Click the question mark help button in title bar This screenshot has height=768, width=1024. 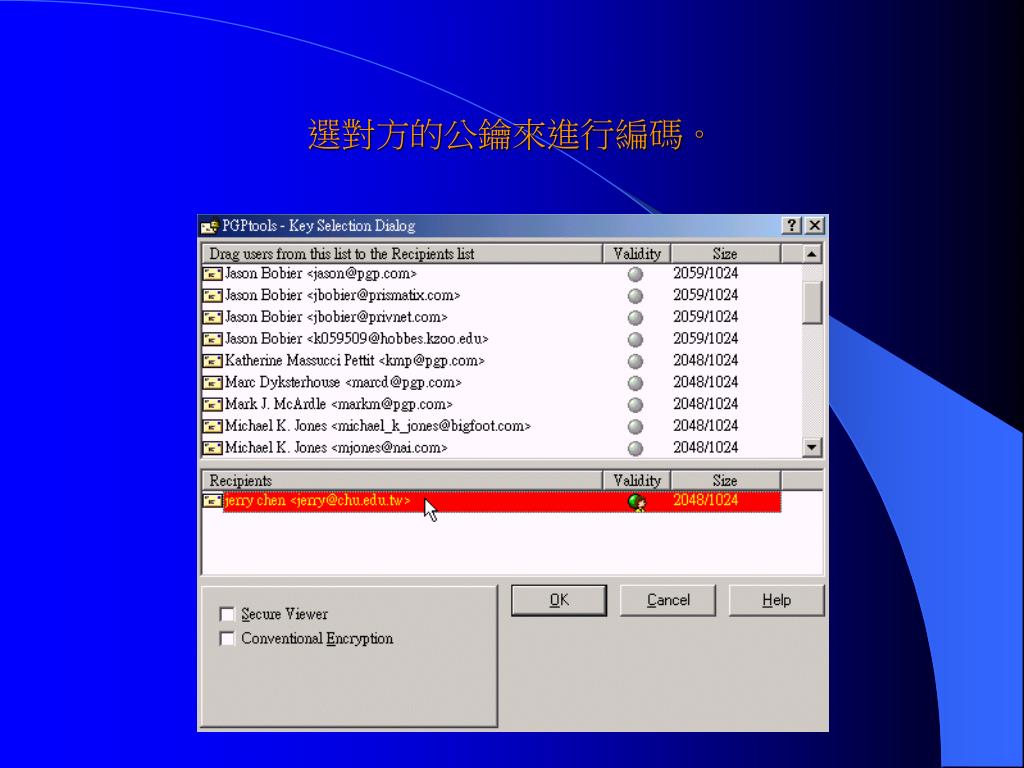pyautogui.click(x=791, y=225)
